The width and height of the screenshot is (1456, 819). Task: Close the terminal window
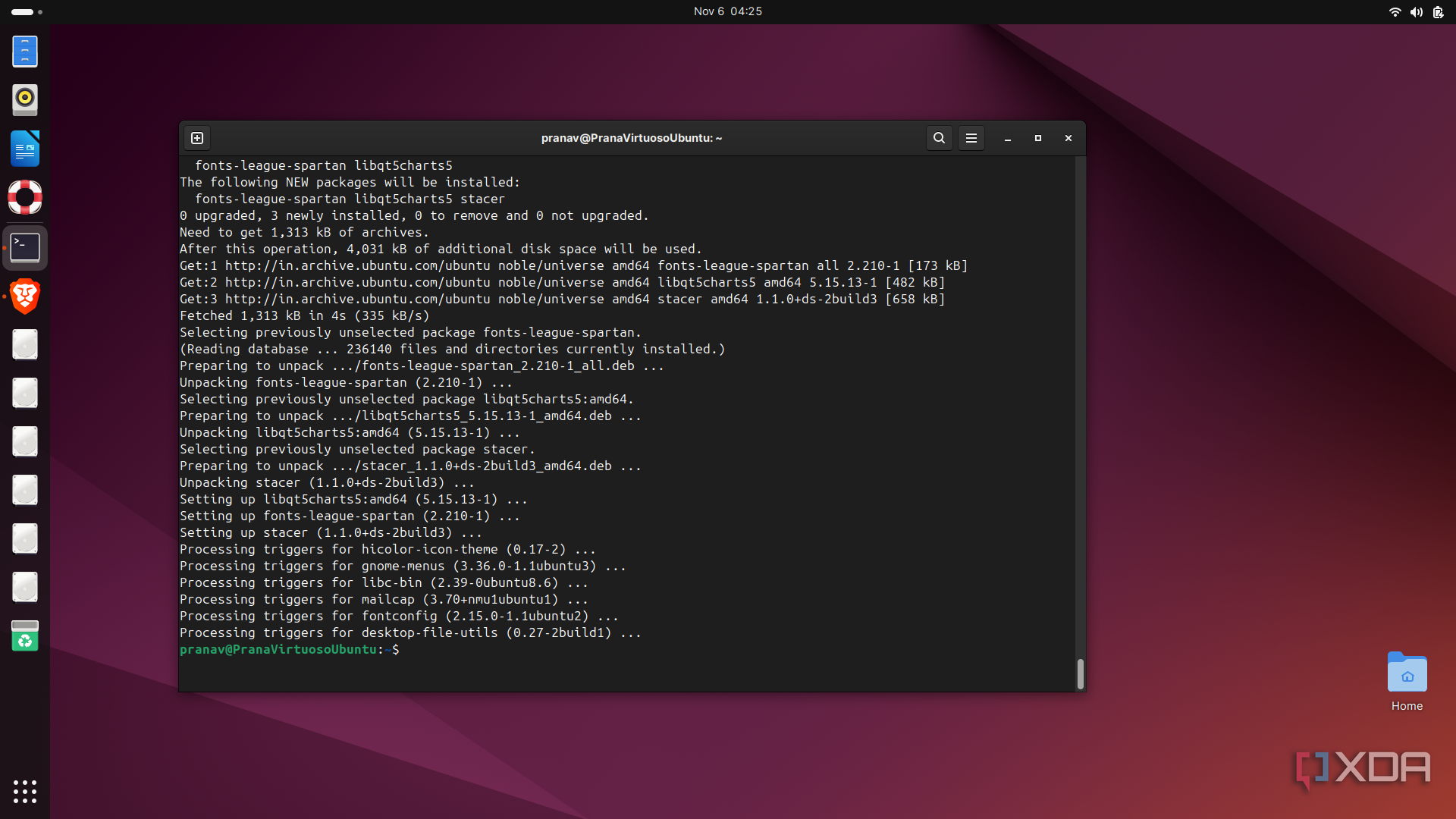(x=1068, y=138)
